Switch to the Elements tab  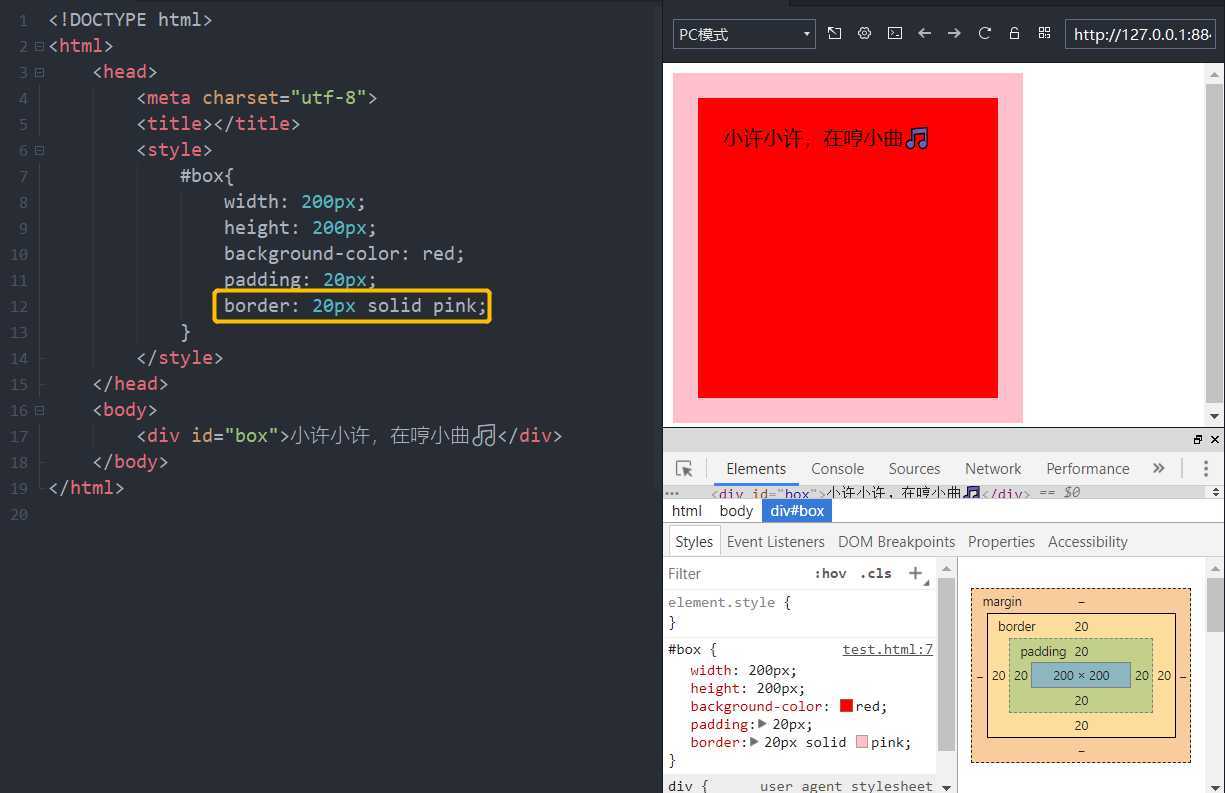point(756,468)
